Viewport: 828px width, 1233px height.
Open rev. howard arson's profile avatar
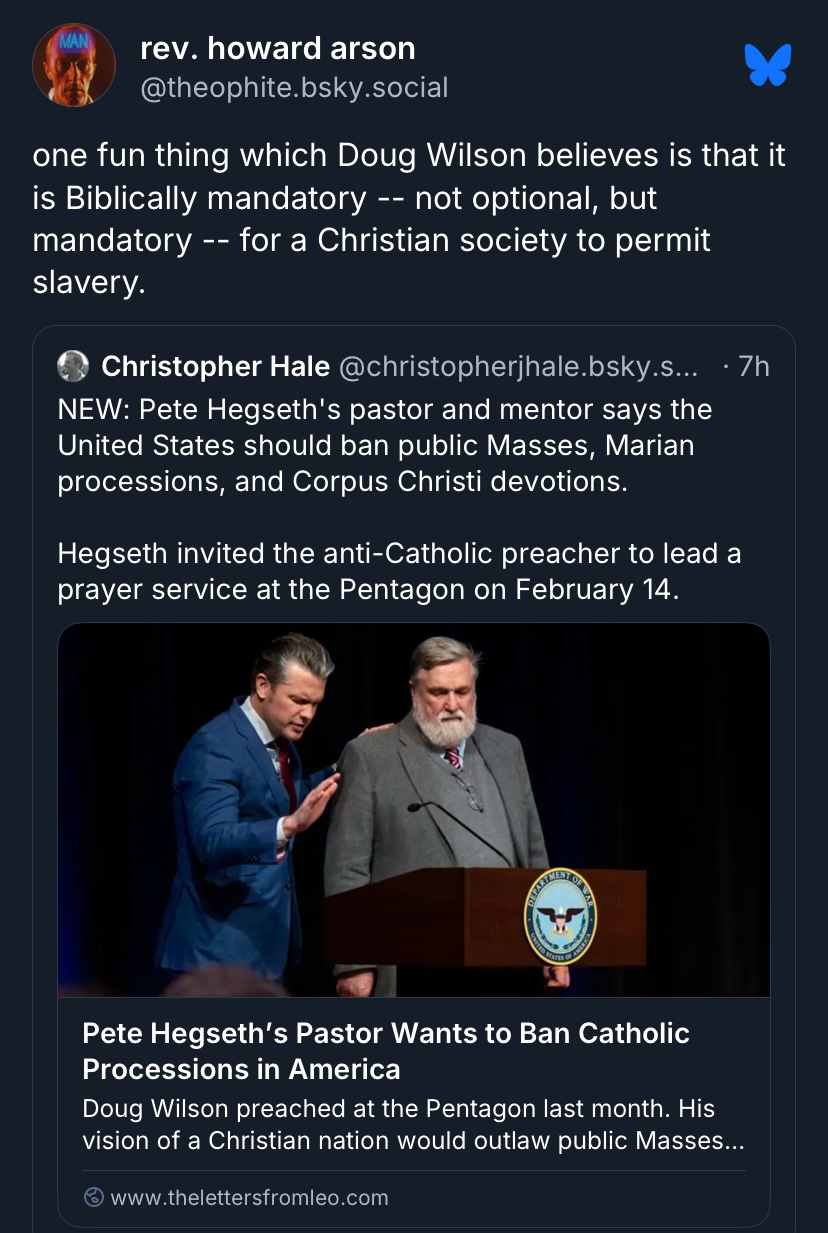pos(73,65)
